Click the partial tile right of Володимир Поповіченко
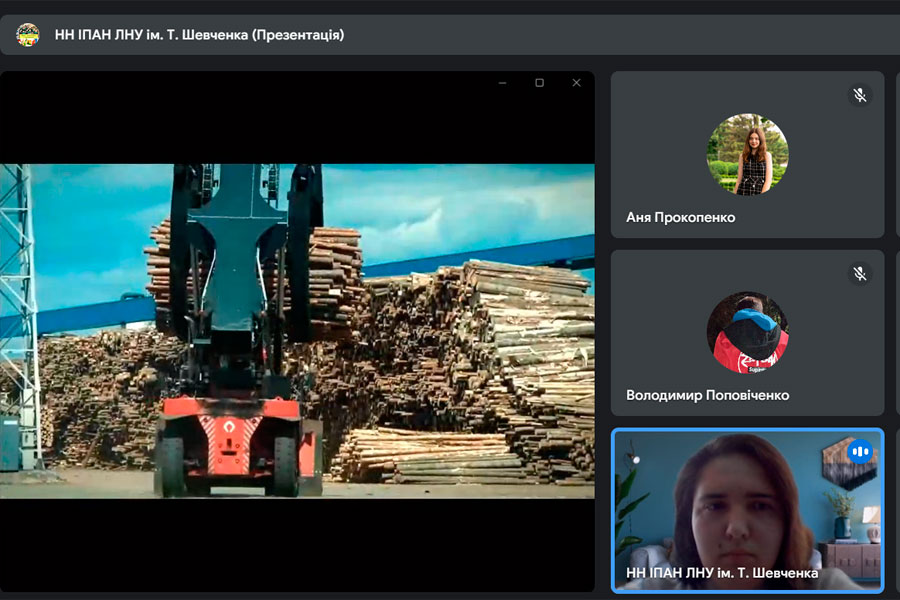Image resolution: width=900 pixels, height=600 pixels. click(897, 332)
